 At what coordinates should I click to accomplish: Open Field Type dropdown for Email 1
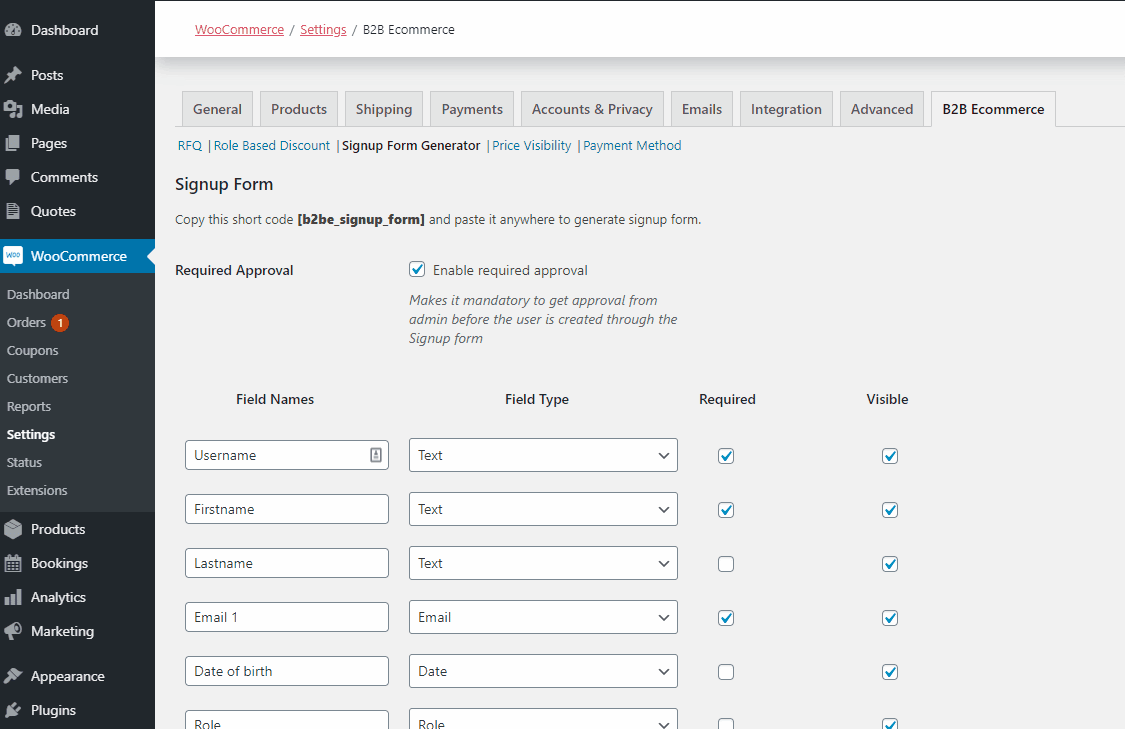point(543,617)
